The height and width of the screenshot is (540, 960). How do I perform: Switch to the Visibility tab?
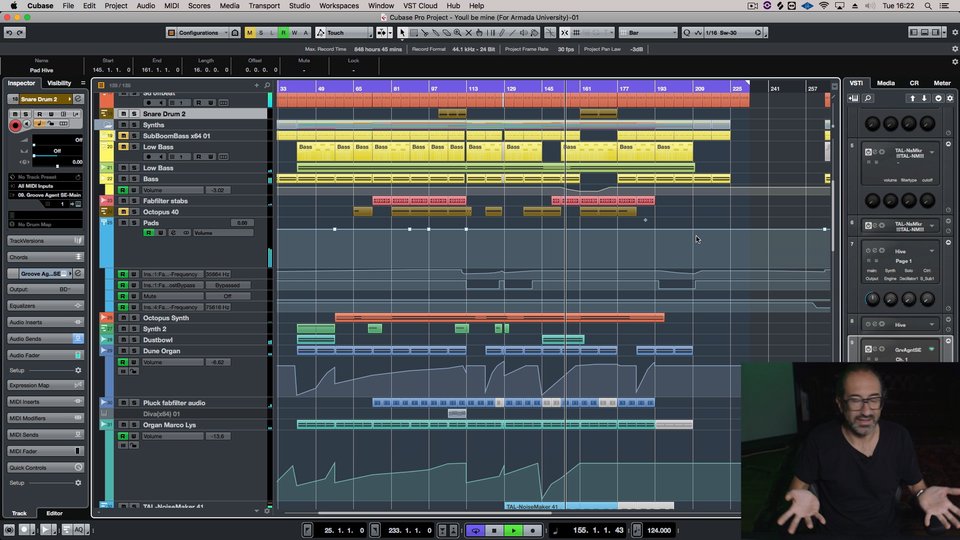pyautogui.click(x=59, y=83)
